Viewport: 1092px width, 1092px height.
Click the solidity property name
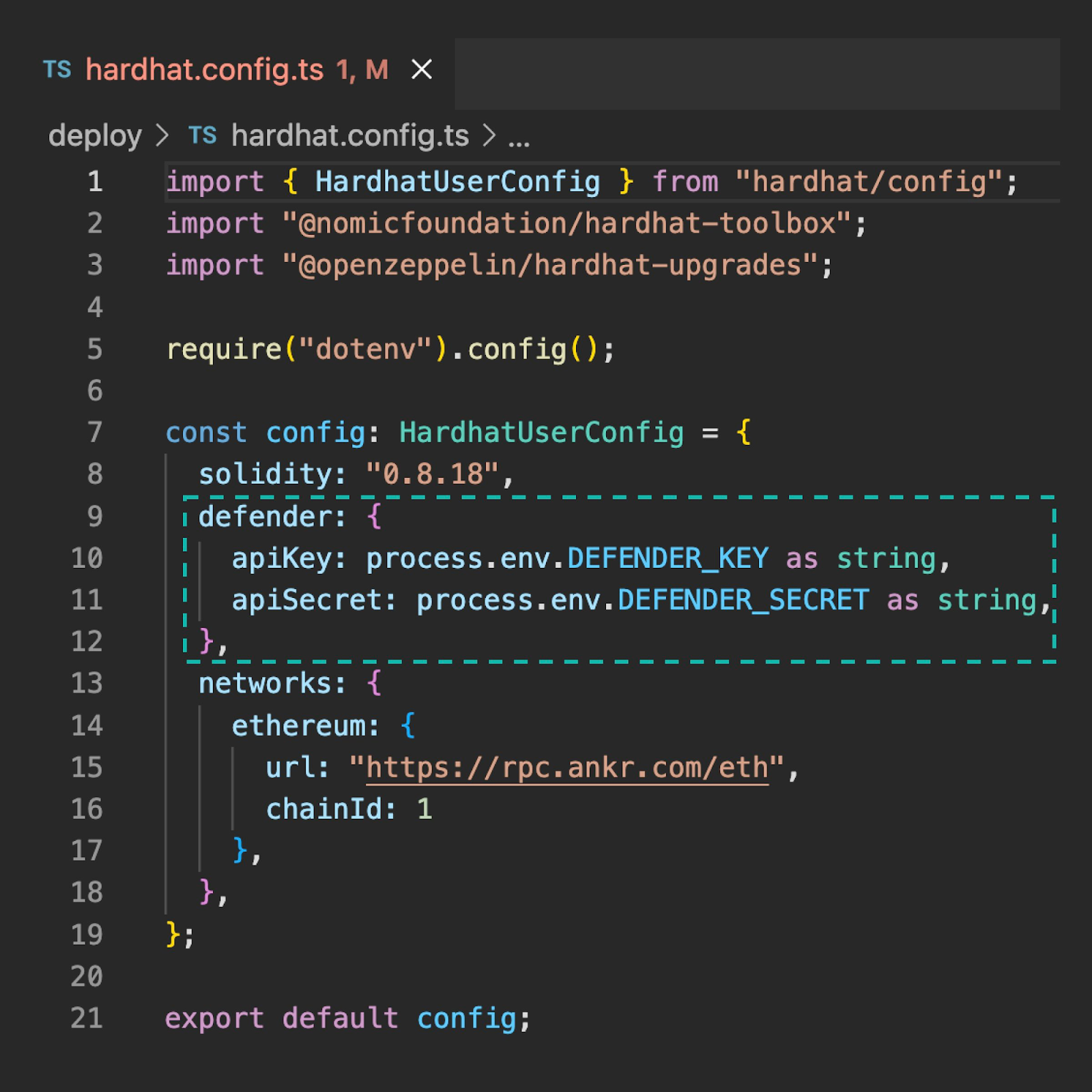[265, 474]
